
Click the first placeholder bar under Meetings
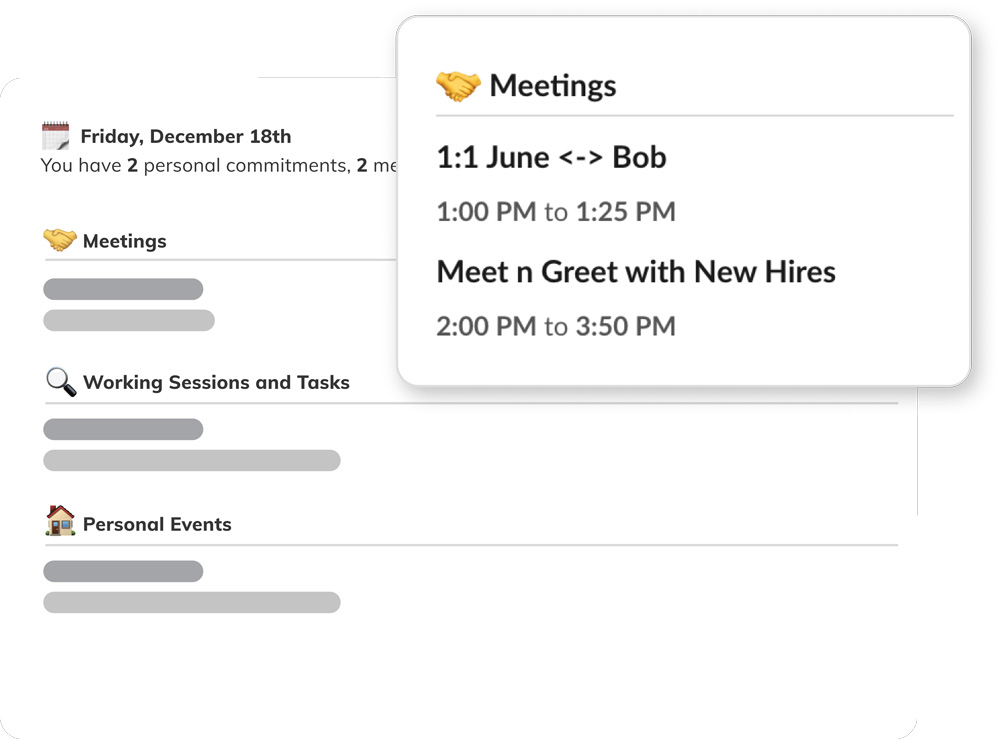pos(123,289)
